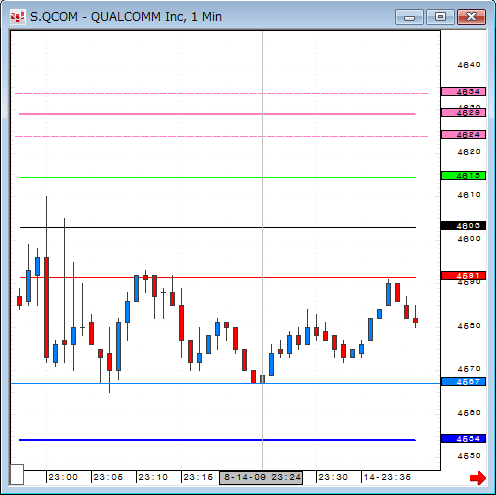Select the pink 4634 price label

click(x=463, y=92)
